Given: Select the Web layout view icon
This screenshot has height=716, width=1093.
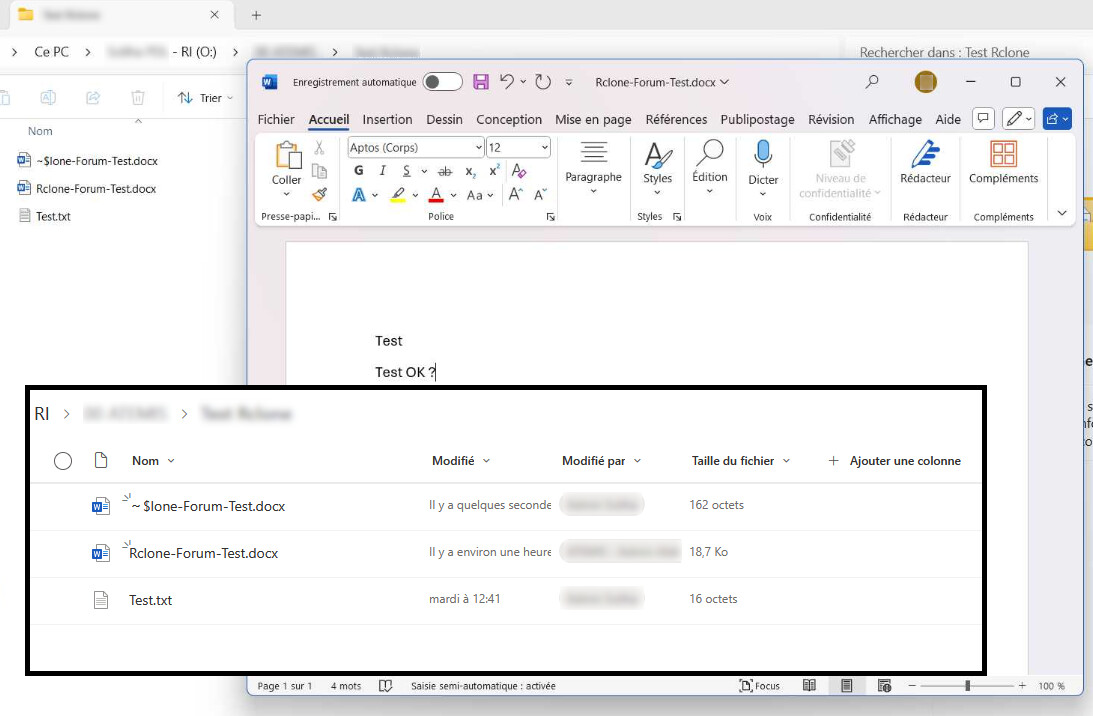Looking at the screenshot, I should tap(884, 686).
